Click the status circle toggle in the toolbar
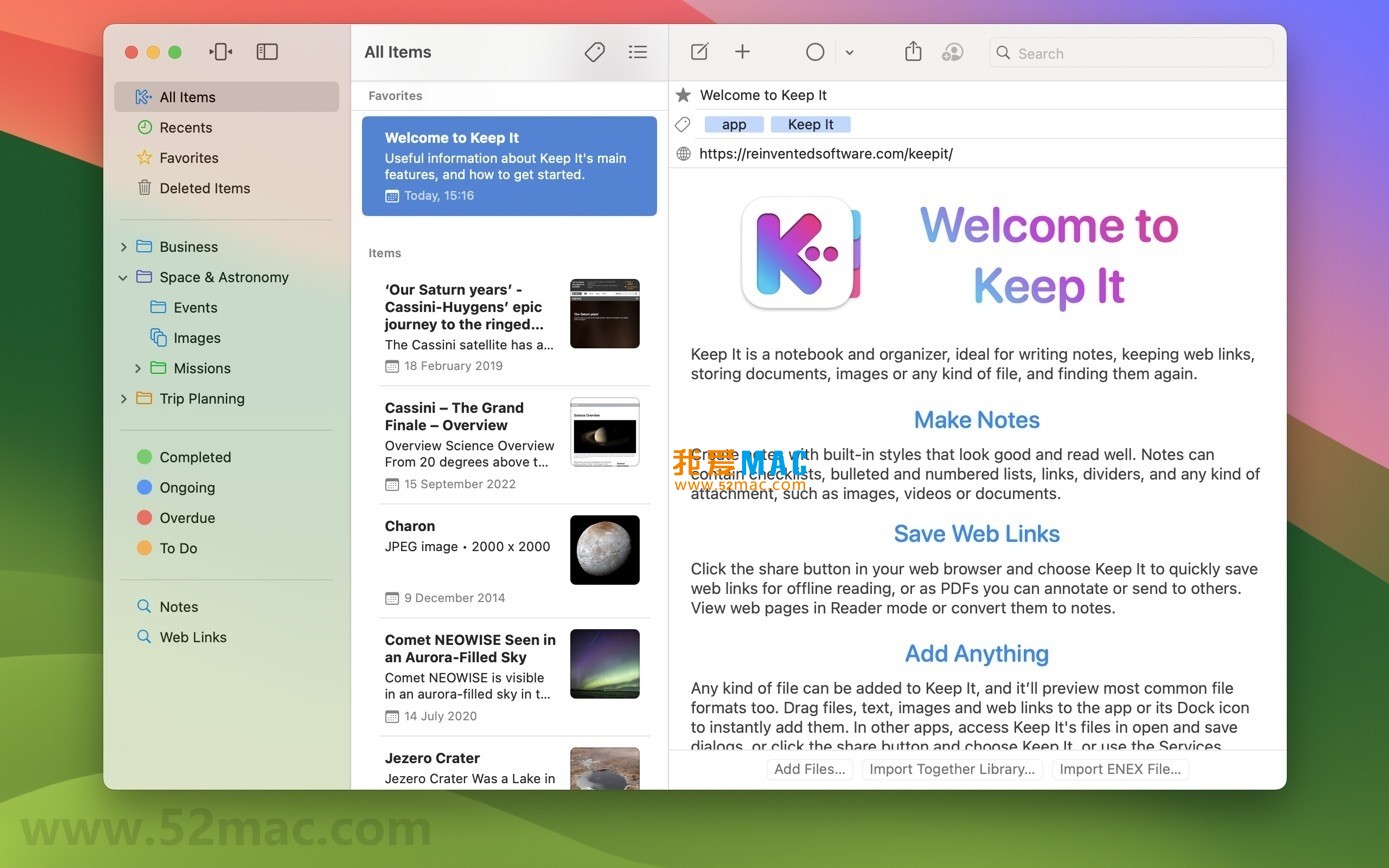Image resolution: width=1389 pixels, height=868 pixels. pyautogui.click(x=815, y=51)
